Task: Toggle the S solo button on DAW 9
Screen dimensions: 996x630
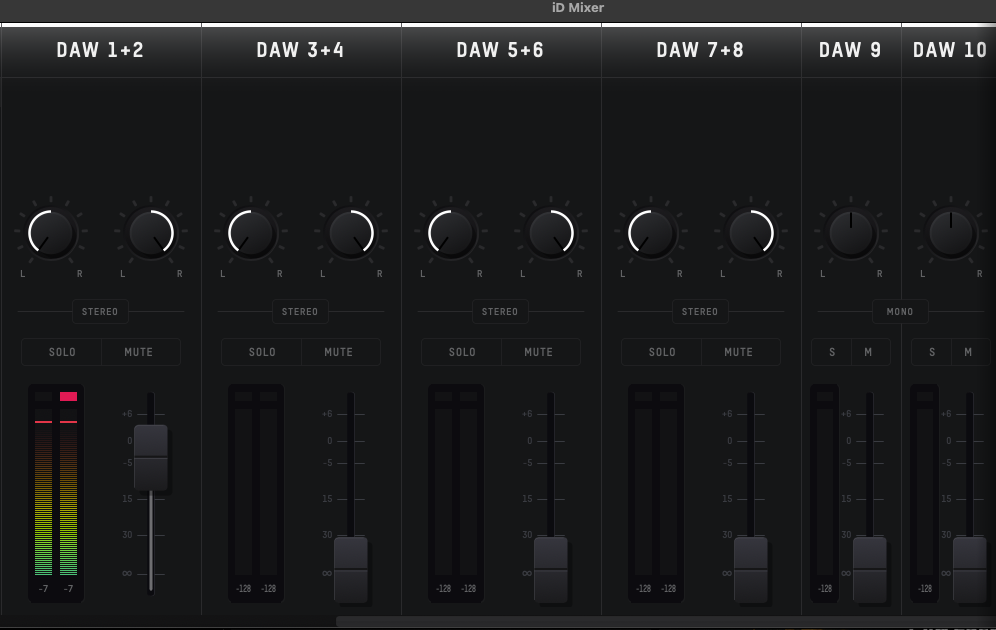Action: point(831,352)
